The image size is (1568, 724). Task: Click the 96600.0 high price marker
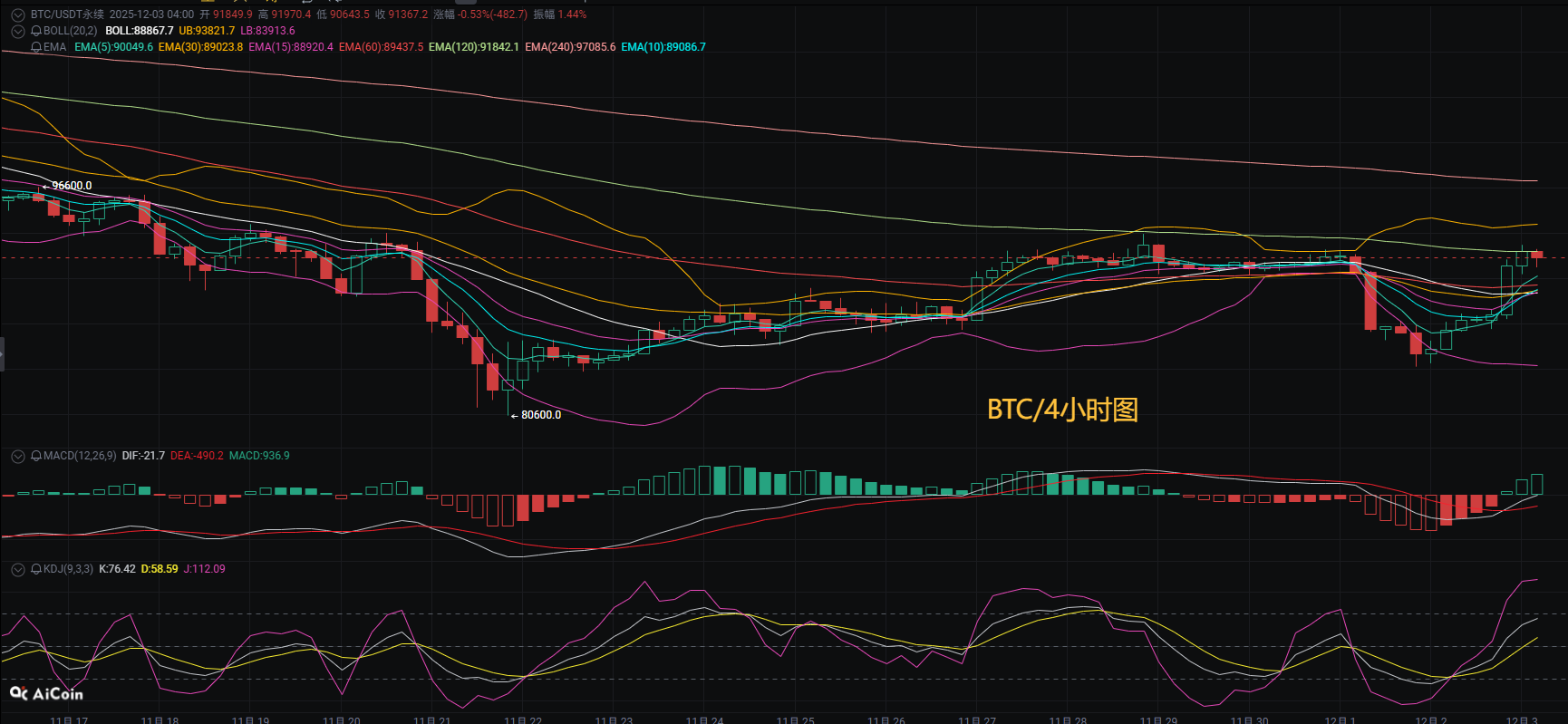point(71,186)
